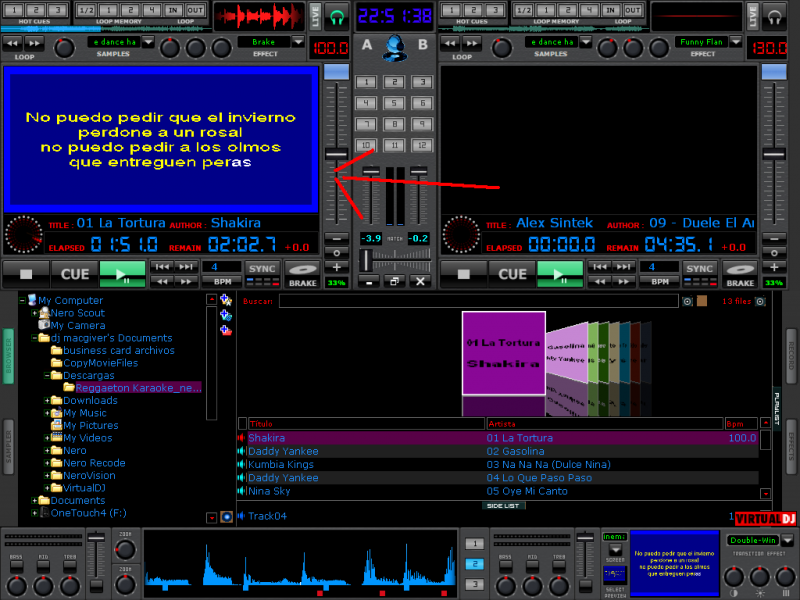Toggle deck A headphone monitor
Image resolution: width=800 pixels, height=600 pixels.
337,18
